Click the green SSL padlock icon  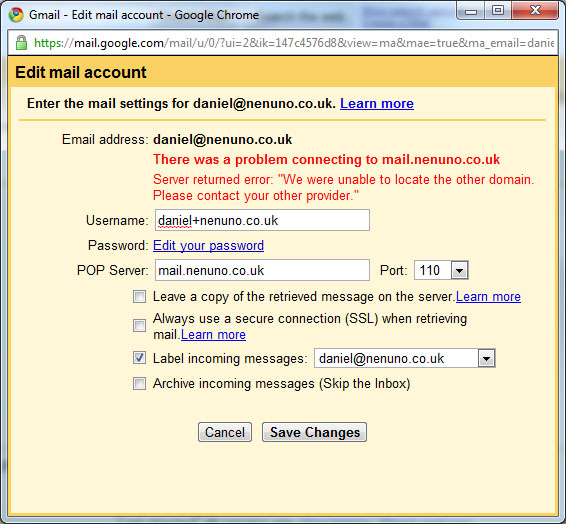pos(21,43)
